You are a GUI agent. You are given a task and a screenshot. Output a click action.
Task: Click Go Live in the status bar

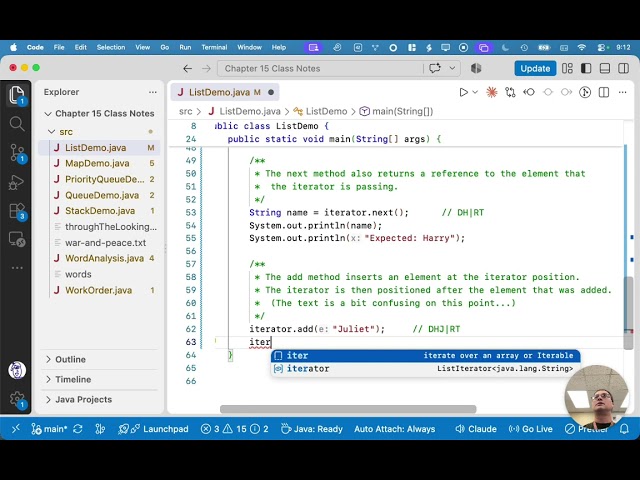pos(531,429)
